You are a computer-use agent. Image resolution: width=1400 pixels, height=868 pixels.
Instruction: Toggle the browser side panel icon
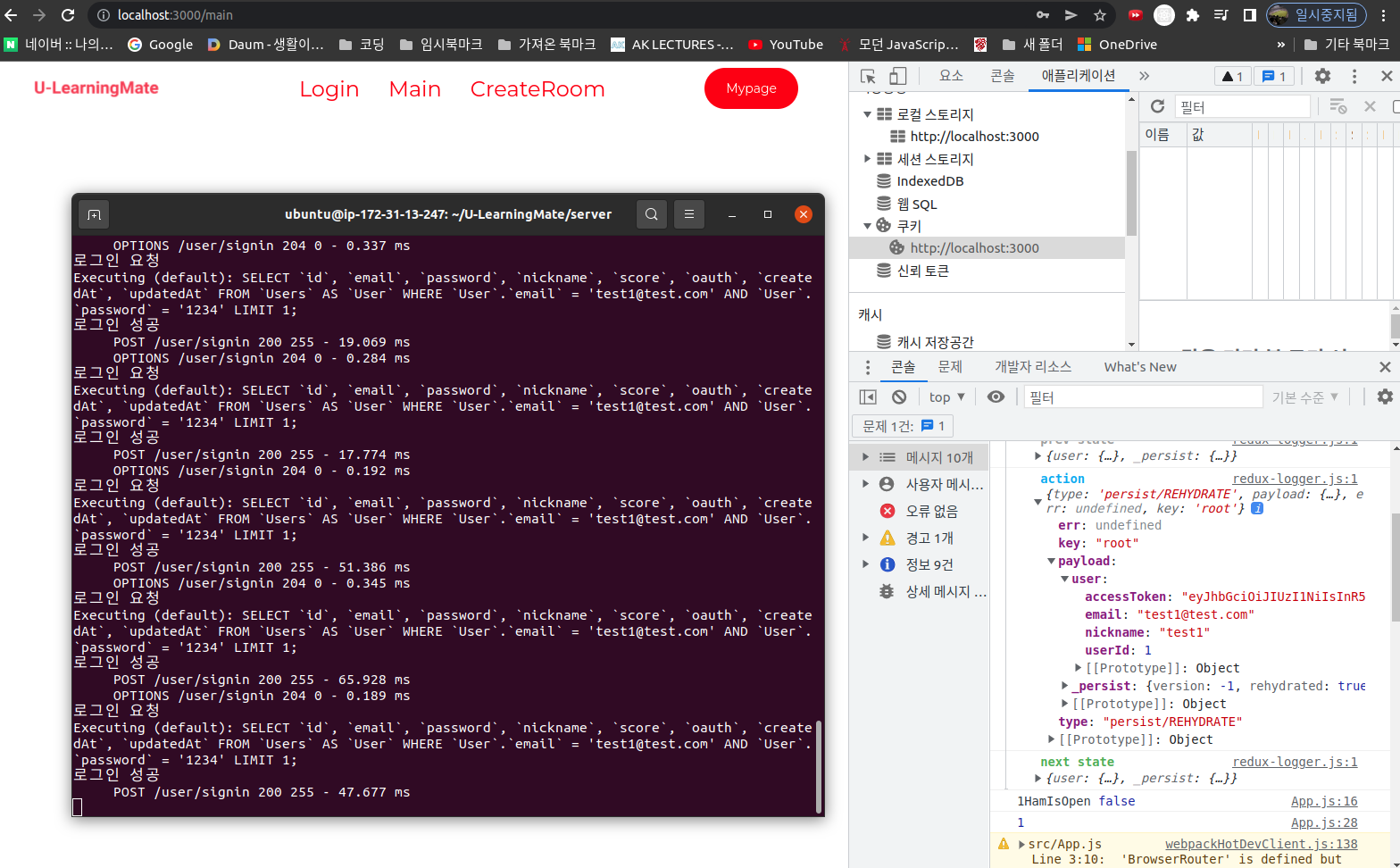(1249, 15)
